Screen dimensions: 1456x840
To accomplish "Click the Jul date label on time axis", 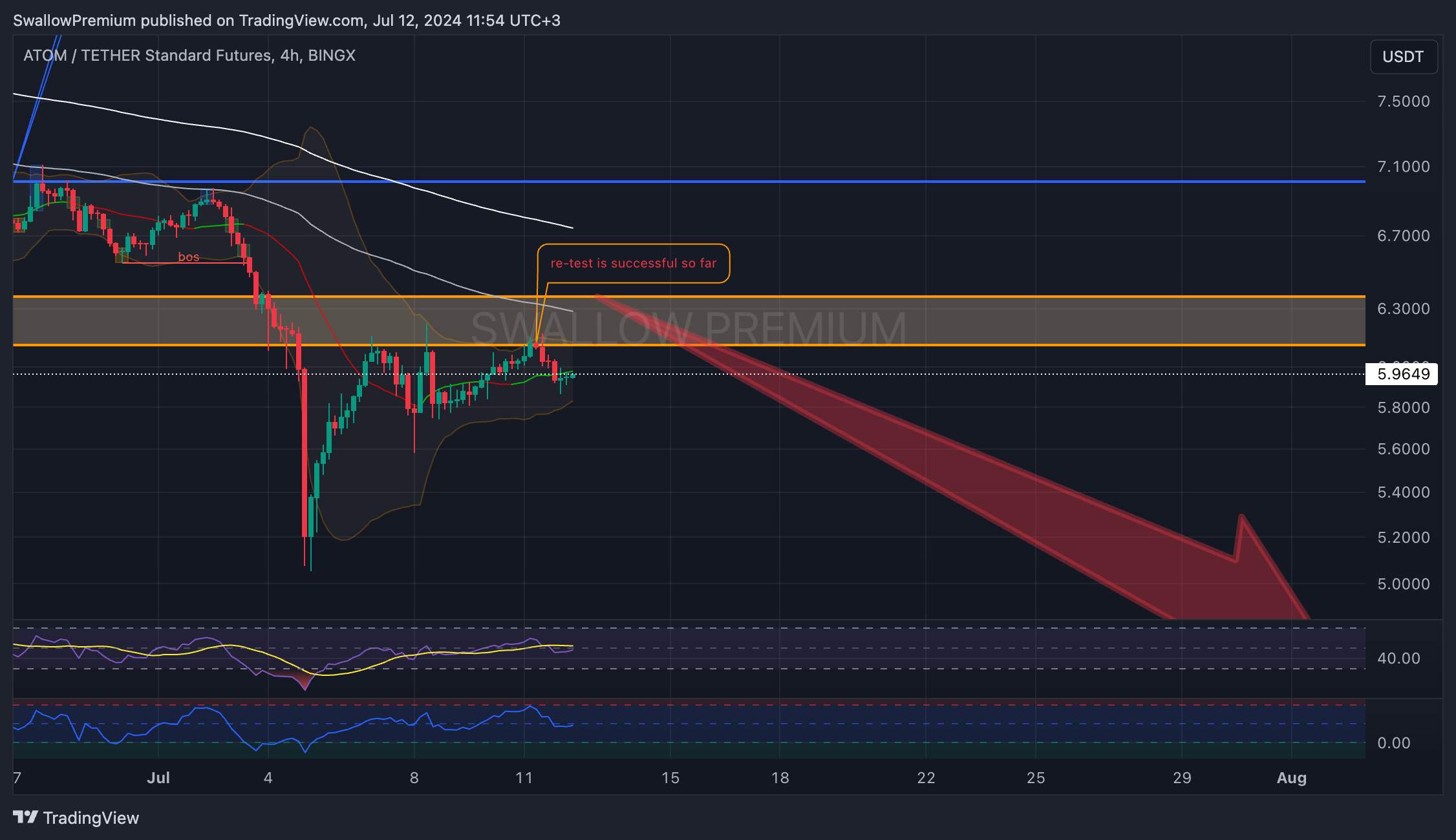I will tap(158, 778).
